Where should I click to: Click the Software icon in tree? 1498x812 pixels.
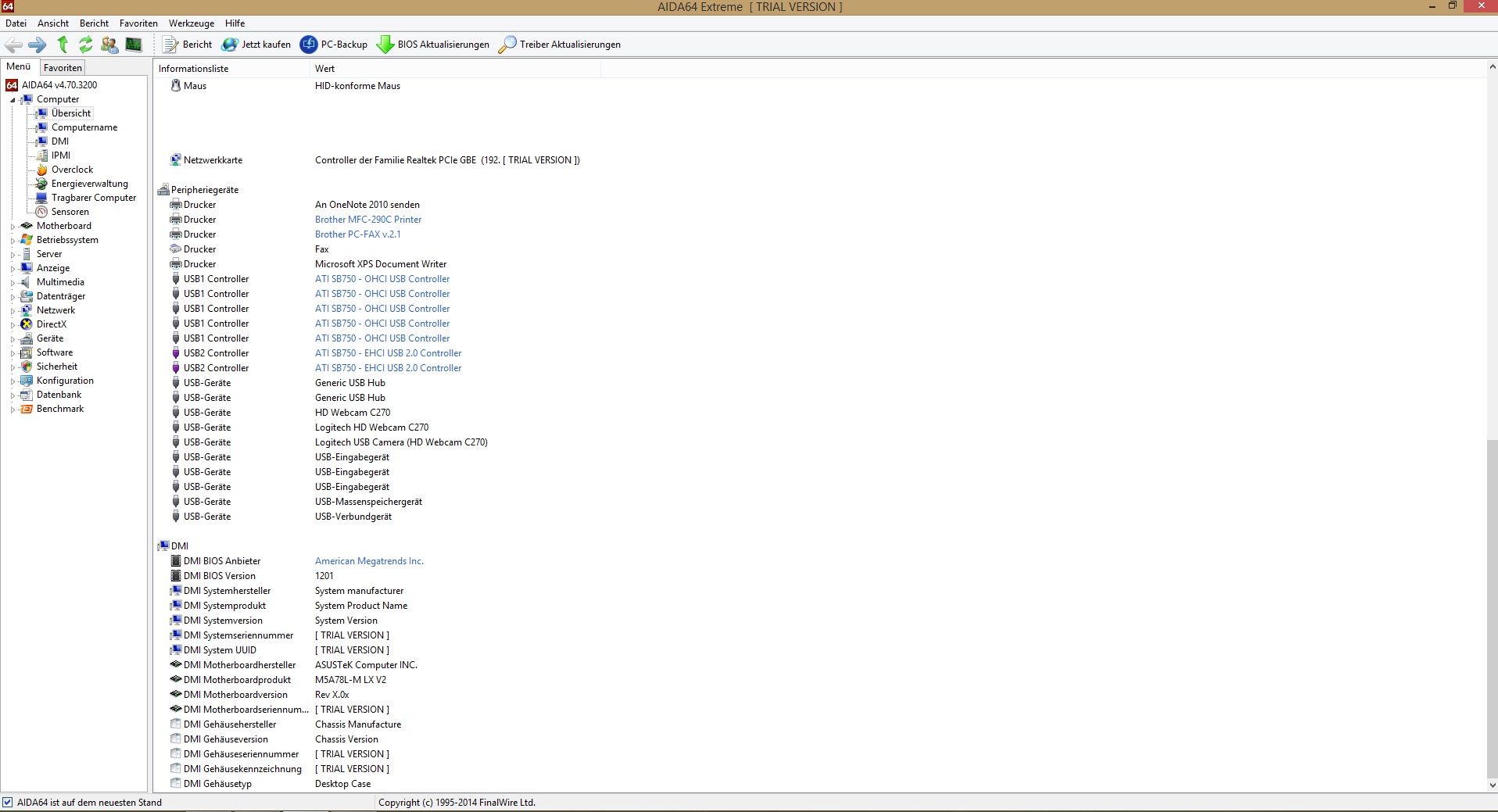point(27,352)
